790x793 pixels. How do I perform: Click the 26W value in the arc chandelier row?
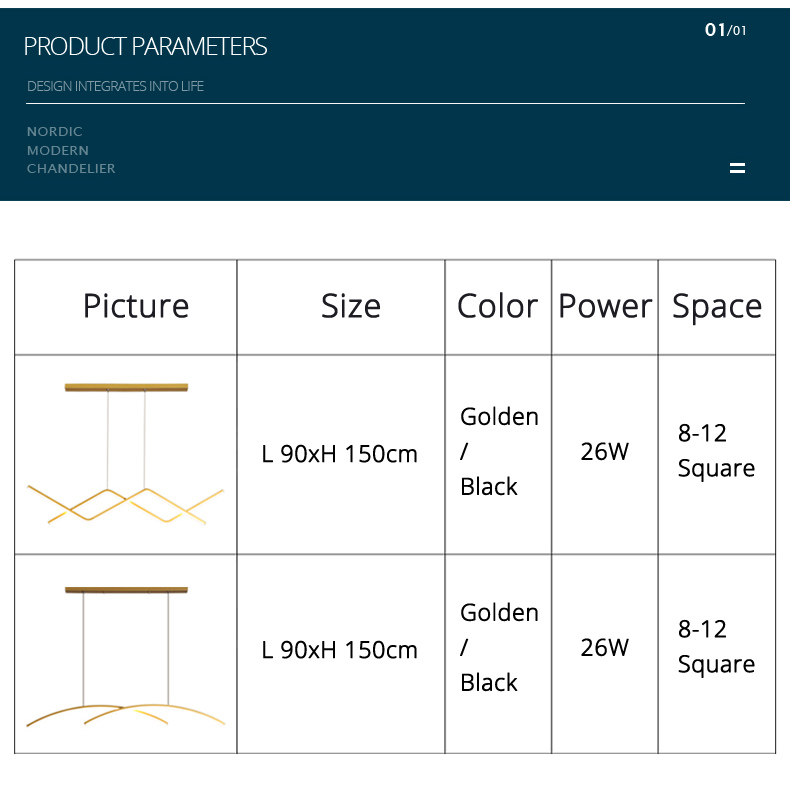pyautogui.click(x=604, y=648)
